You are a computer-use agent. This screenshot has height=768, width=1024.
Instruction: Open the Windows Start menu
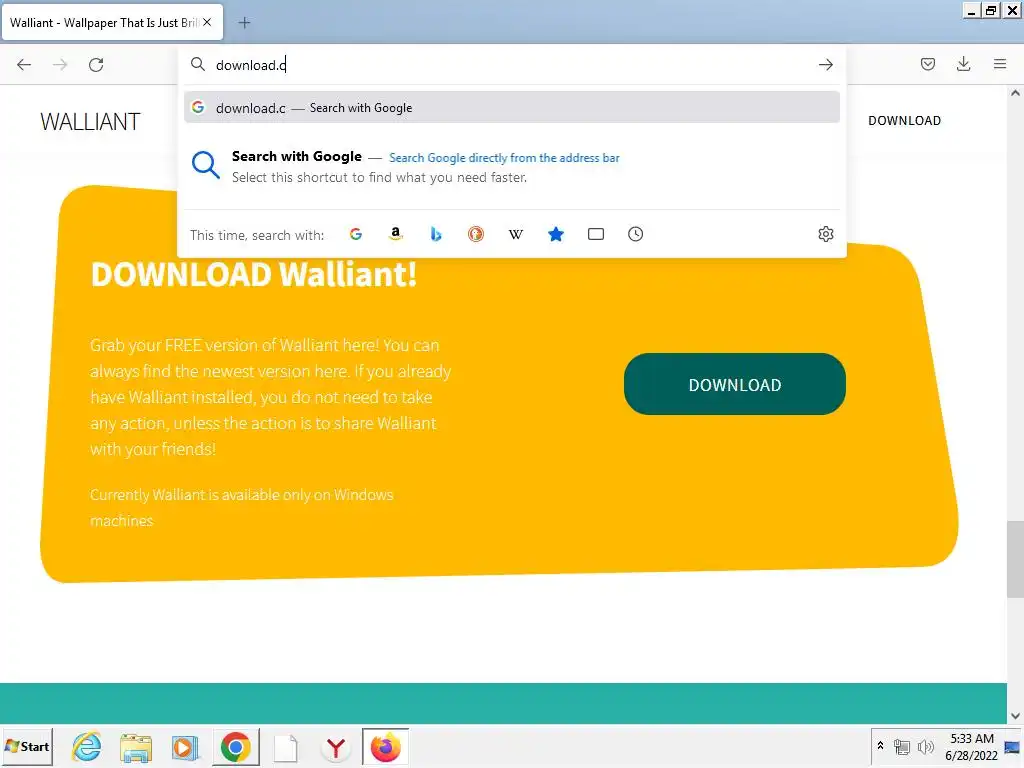coord(27,746)
